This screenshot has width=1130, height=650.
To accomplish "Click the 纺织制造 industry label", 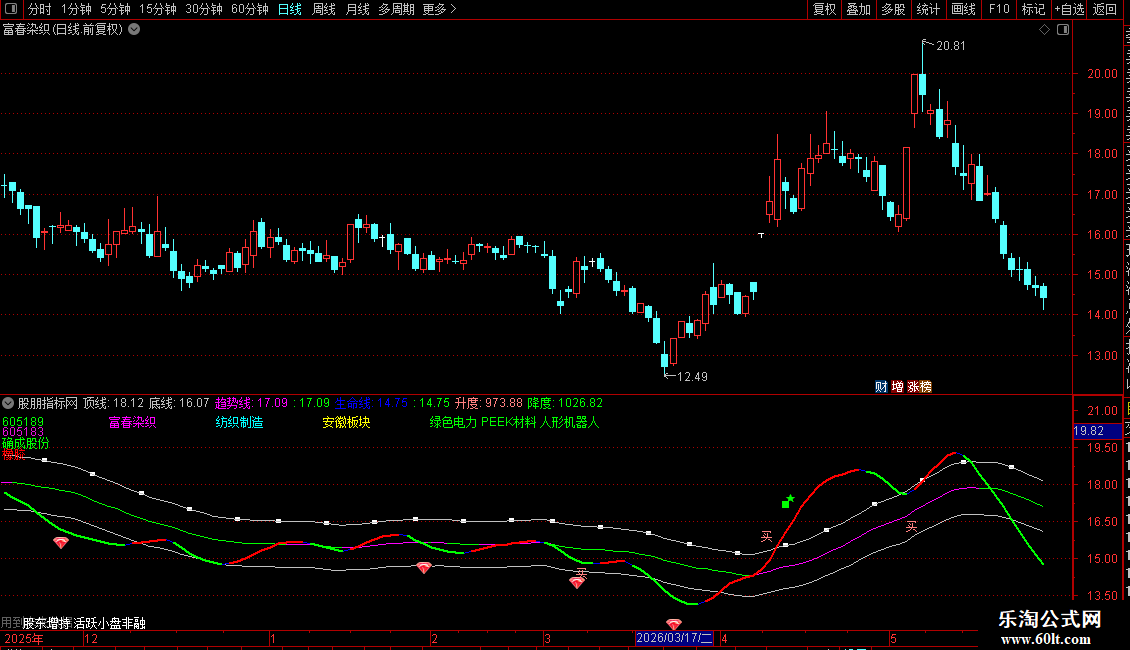I will (239, 422).
